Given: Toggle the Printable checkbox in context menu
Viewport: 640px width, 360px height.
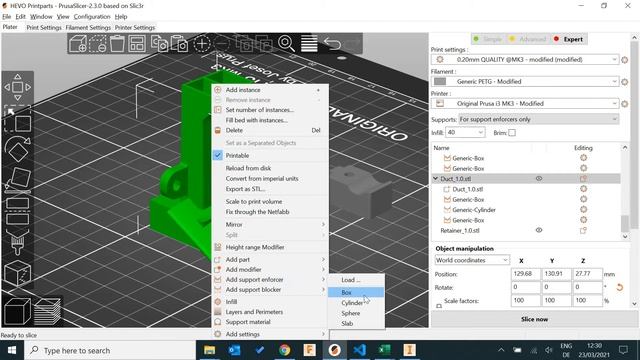Looking at the screenshot, I should coord(218,156).
